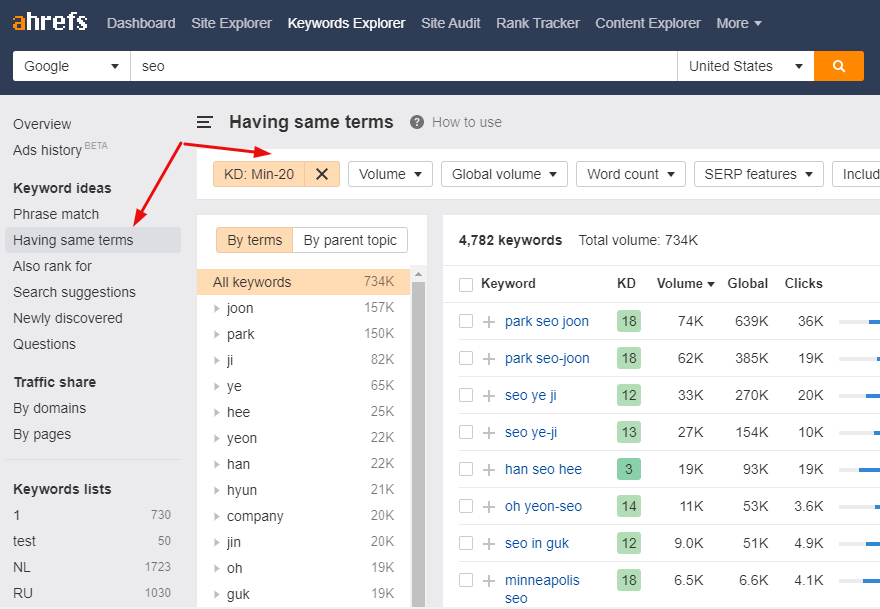The image size is (880, 609).
Task: Check the park seo-joon row checkbox
Action: (x=466, y=358)
